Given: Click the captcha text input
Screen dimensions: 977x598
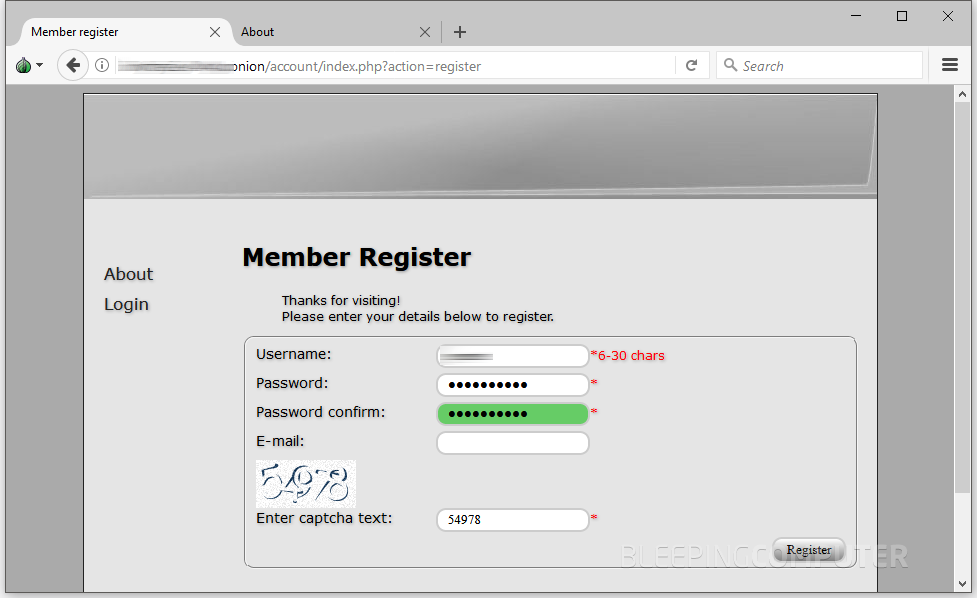Looking at the screenshot, I should pyautogui.click(x=512, y=520).
